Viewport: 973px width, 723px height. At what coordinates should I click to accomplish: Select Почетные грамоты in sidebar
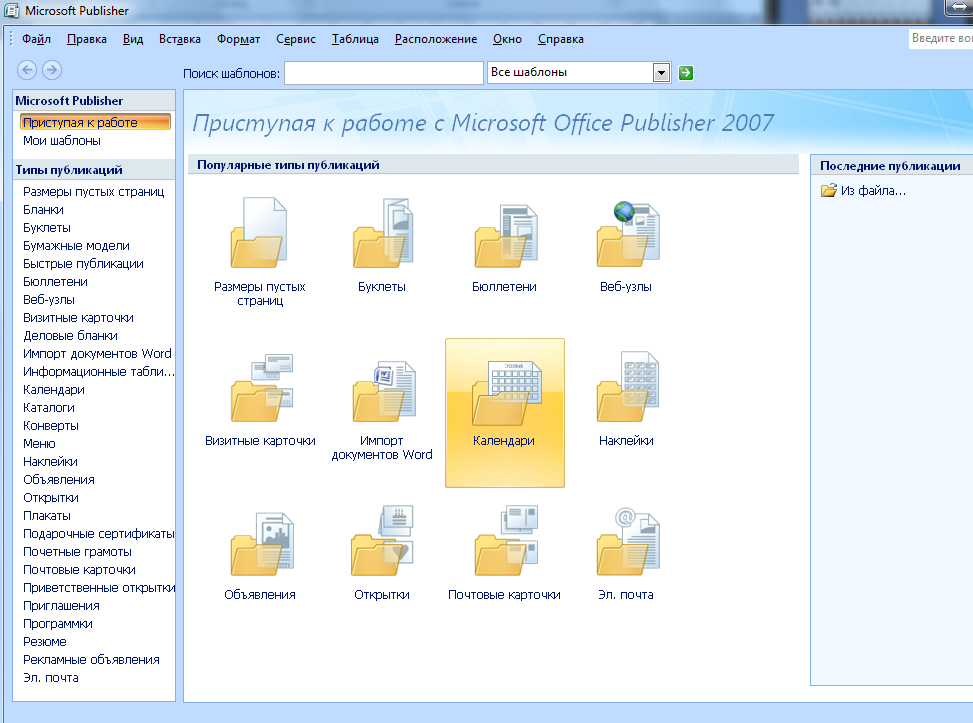(78, 552)
